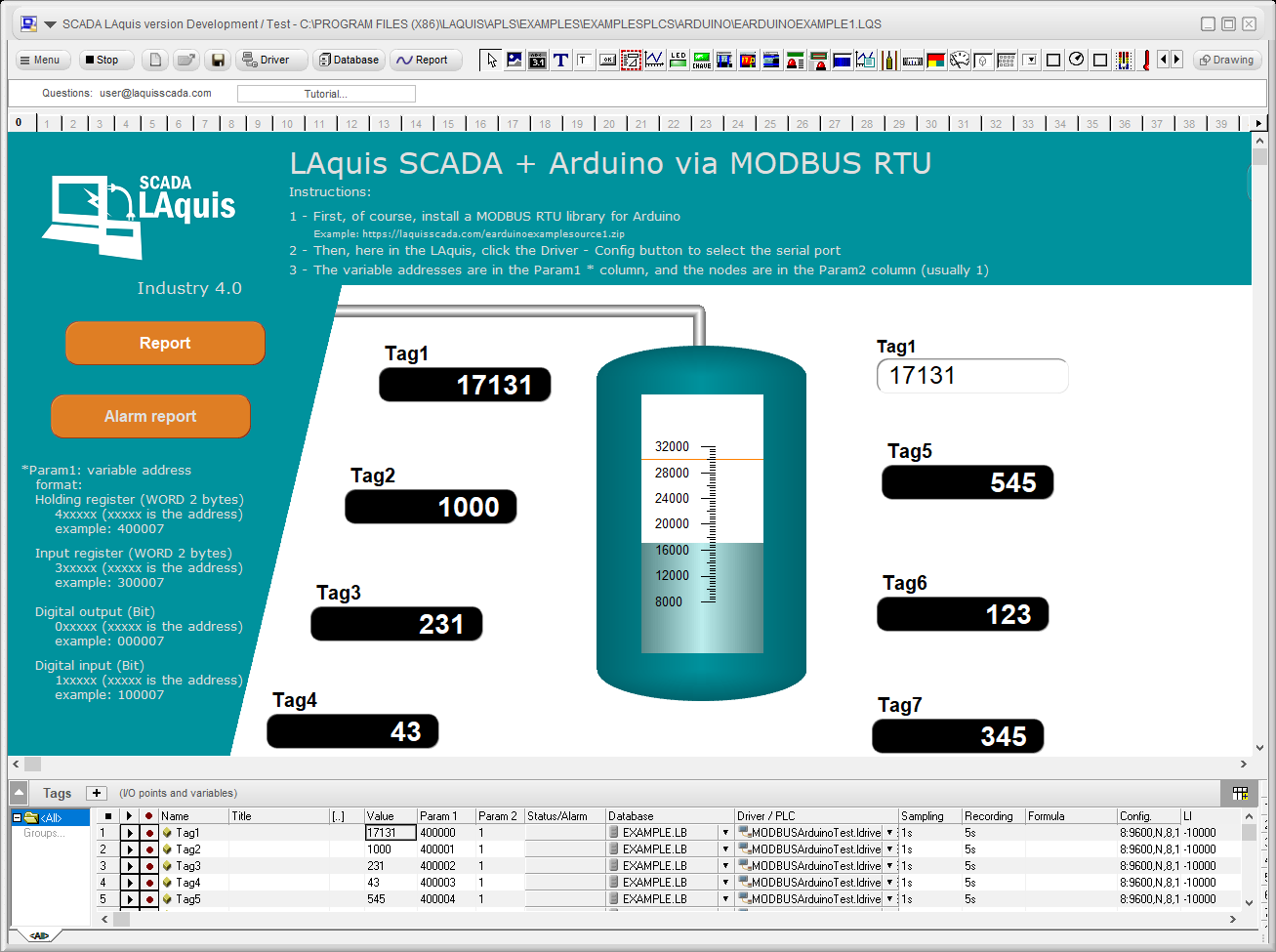Open Tag1's Driver / PLC dropdown arrow
This screenshot has height=952, width=1276.
[889, 833]
